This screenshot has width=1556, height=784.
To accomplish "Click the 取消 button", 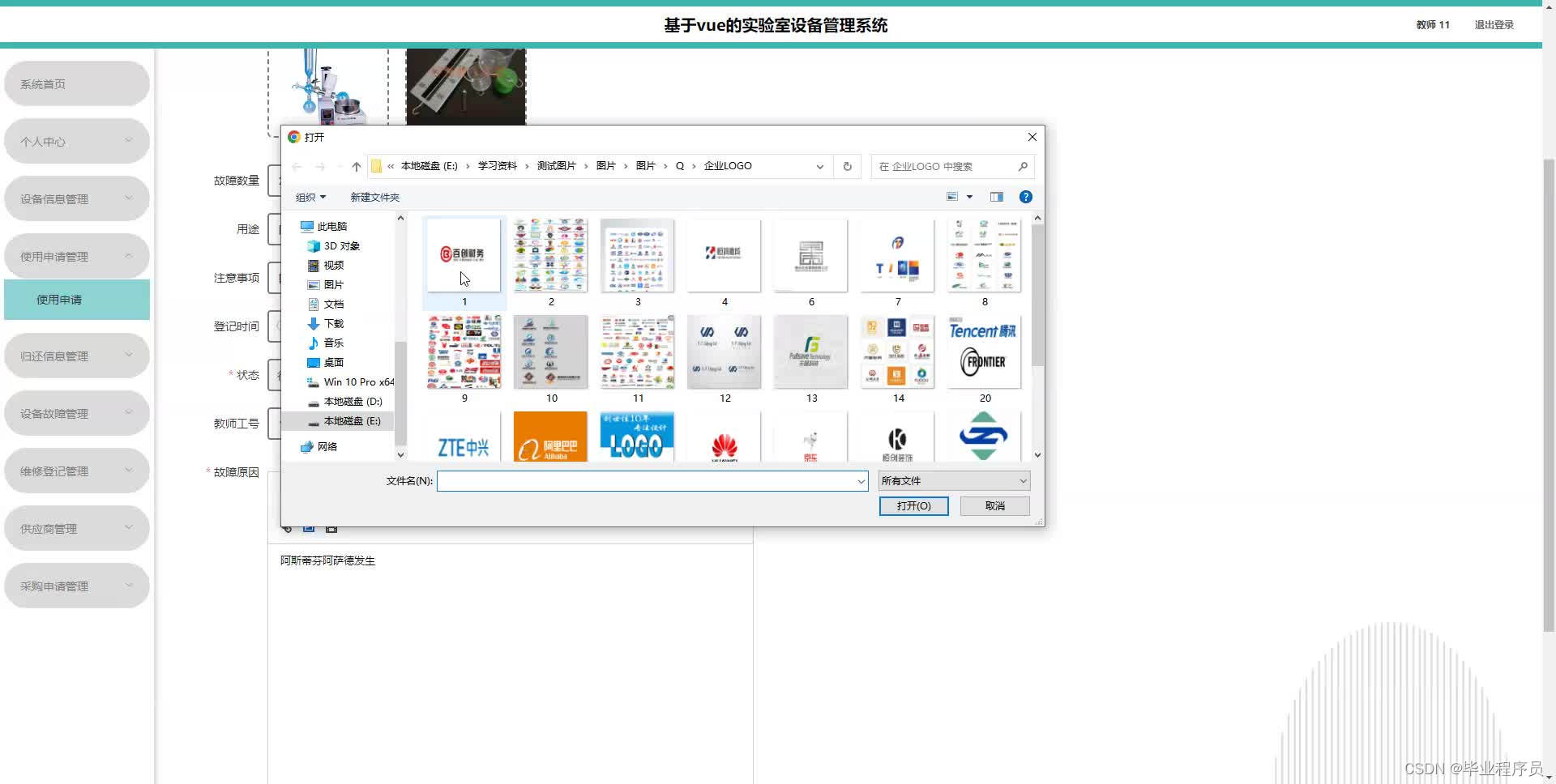I will [x=995, y=505].
